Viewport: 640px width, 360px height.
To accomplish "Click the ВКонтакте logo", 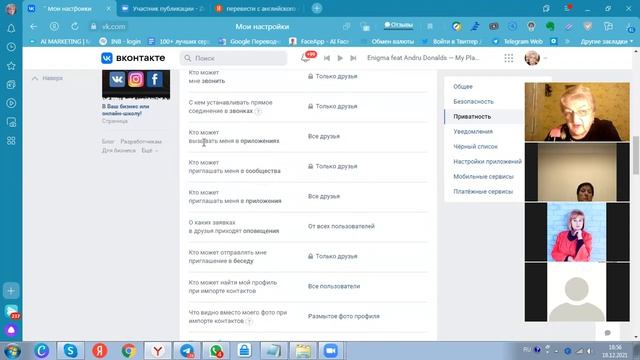I will pos(133,58).
